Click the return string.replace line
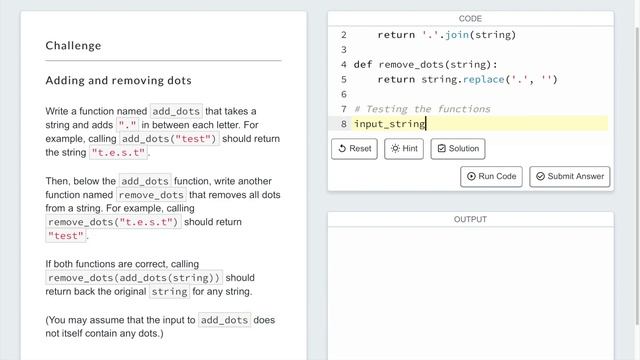This screenshot has width=640, height=360. [467, 79]
